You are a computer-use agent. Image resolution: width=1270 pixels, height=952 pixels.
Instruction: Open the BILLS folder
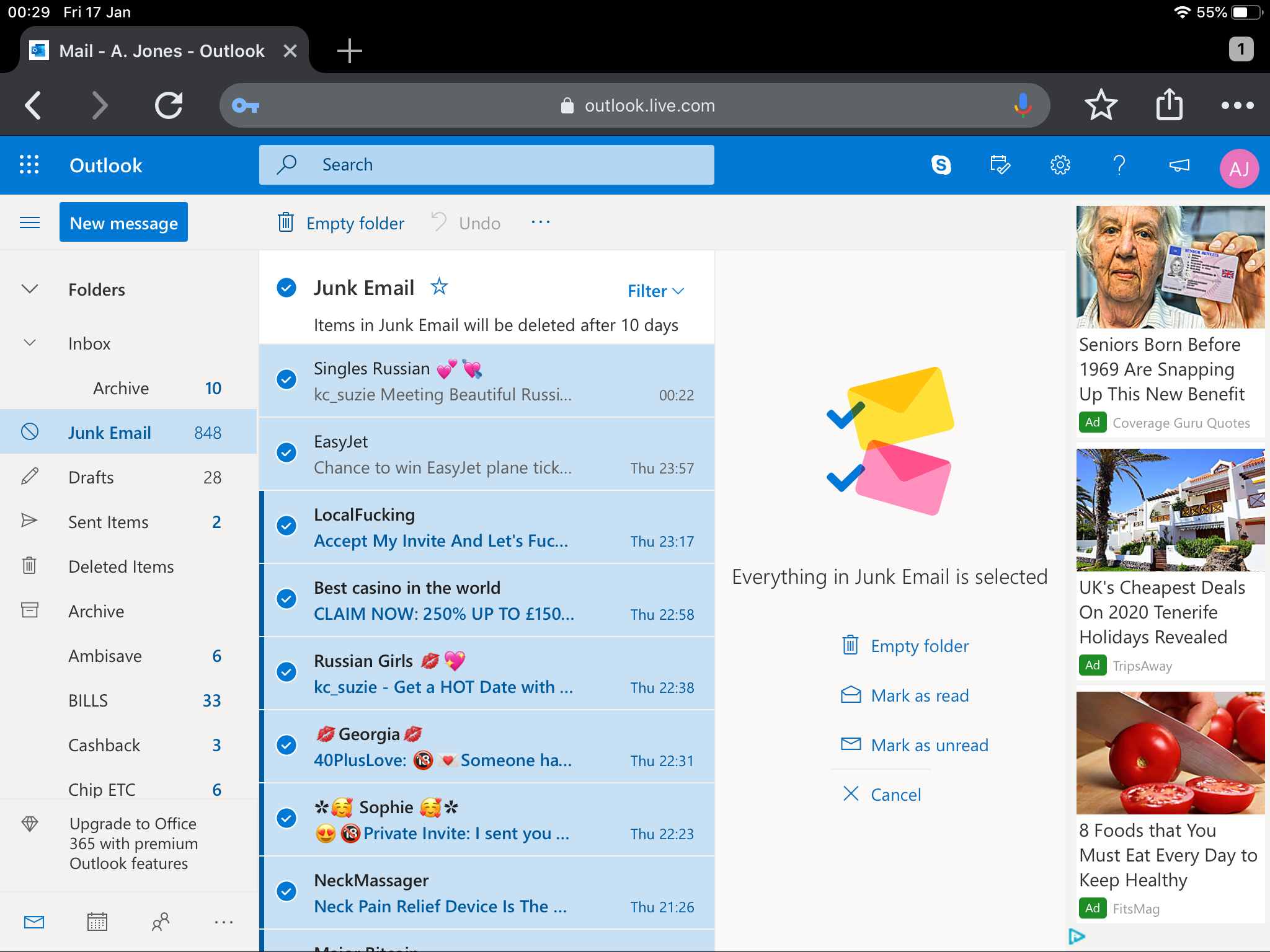pos(128,700)
